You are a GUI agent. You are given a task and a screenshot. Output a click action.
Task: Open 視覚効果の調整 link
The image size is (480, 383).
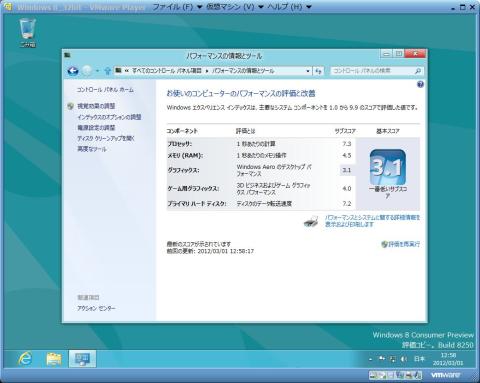[x=96, y=106]
